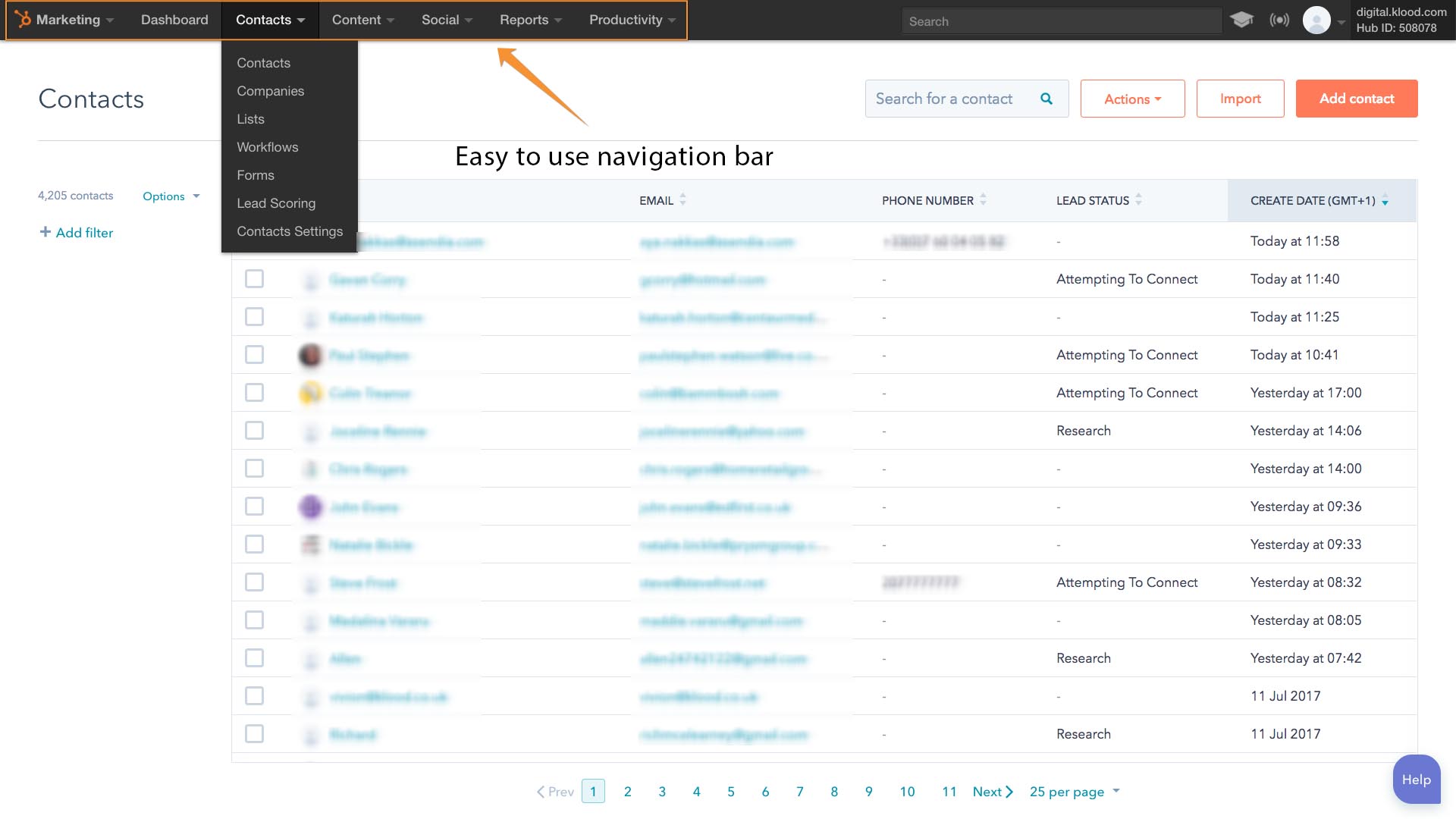Sort by Lead Status column arrows
This screenshot has height=819, width=1456.
(1138, 199)
